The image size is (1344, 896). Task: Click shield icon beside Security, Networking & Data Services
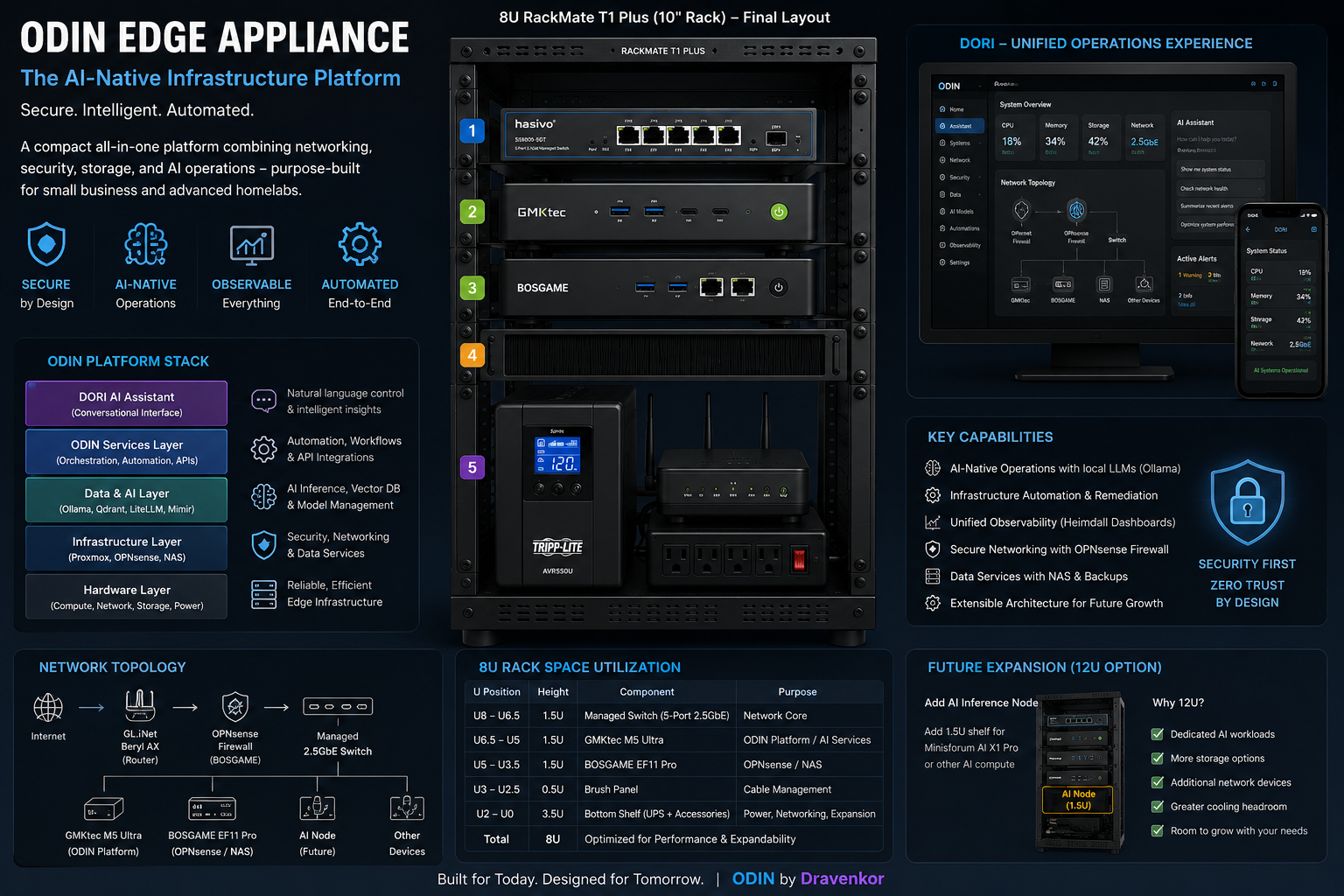(263, 545)
